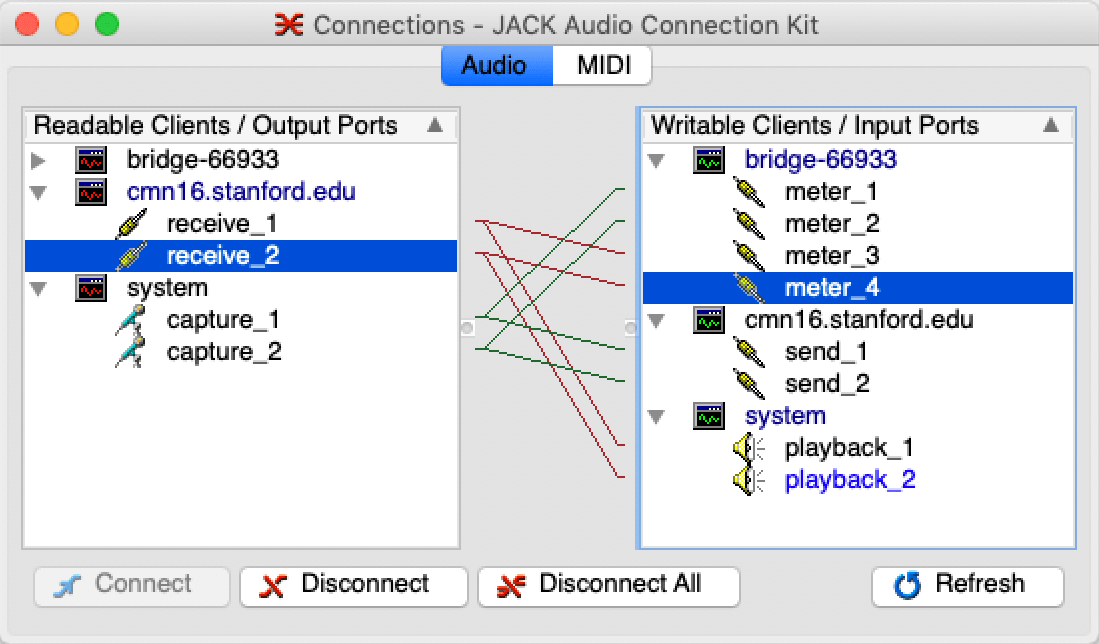This screenshot has height=644, width=1099.
Task: Click the receive_1 plug icon
Action: [x=131, y=224]
